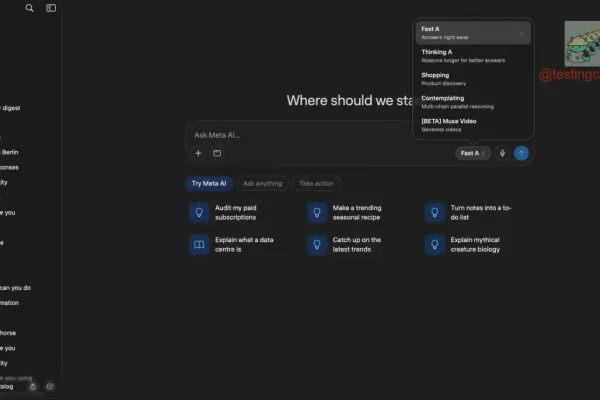600x400 pixels.
Task: Send the prompt with the blue arrow button
Action: click(521, 153)
